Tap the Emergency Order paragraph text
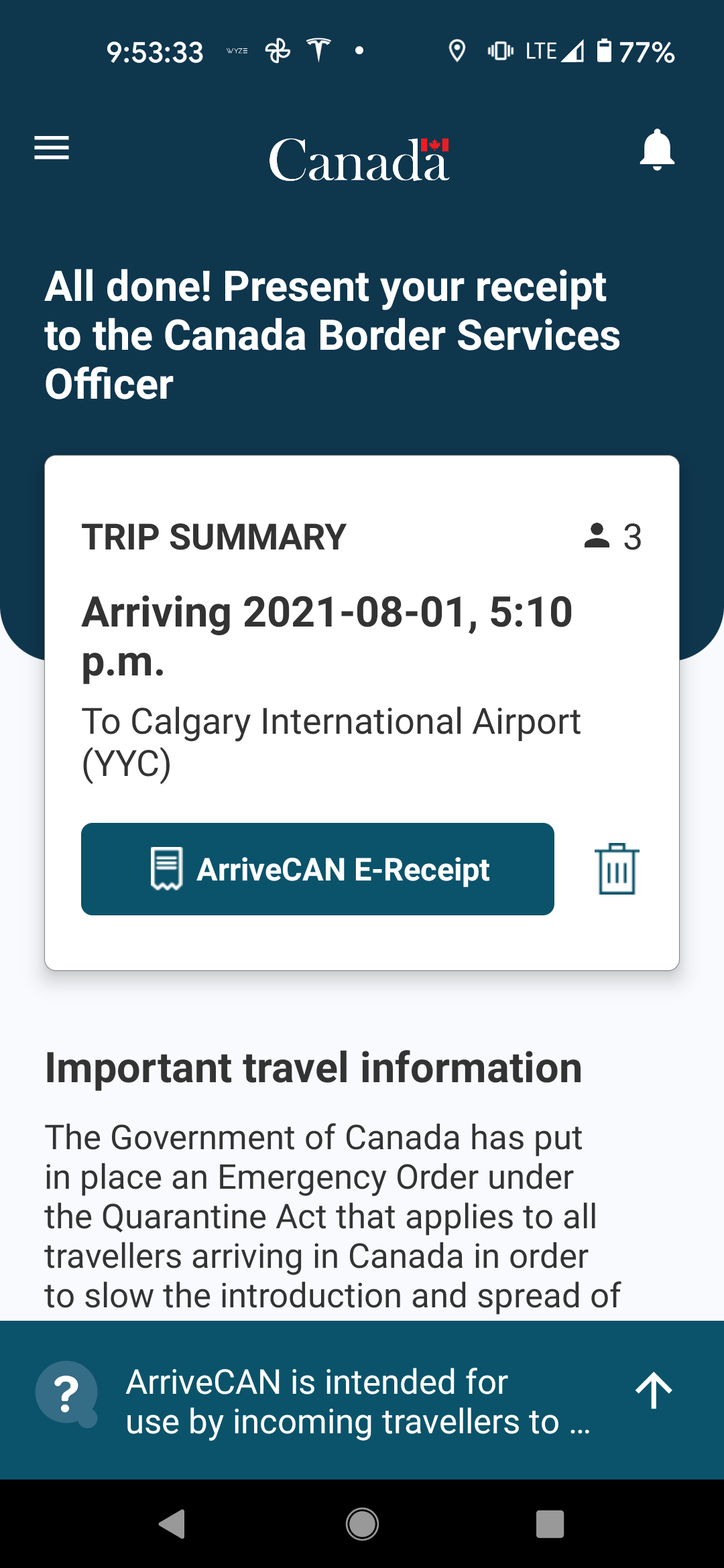Image resolution: width=724 pixels, height=1568 pixels. 333,1216
